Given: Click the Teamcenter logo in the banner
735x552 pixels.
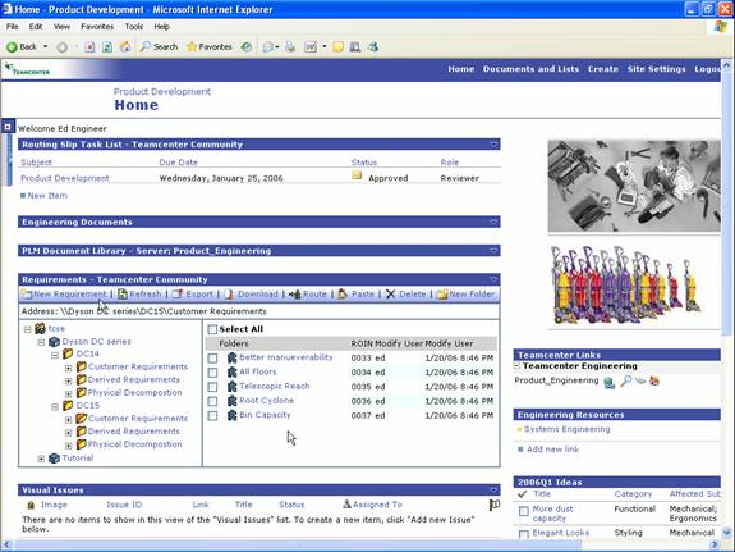Looking at the screenshot, I should click(27, 70).
